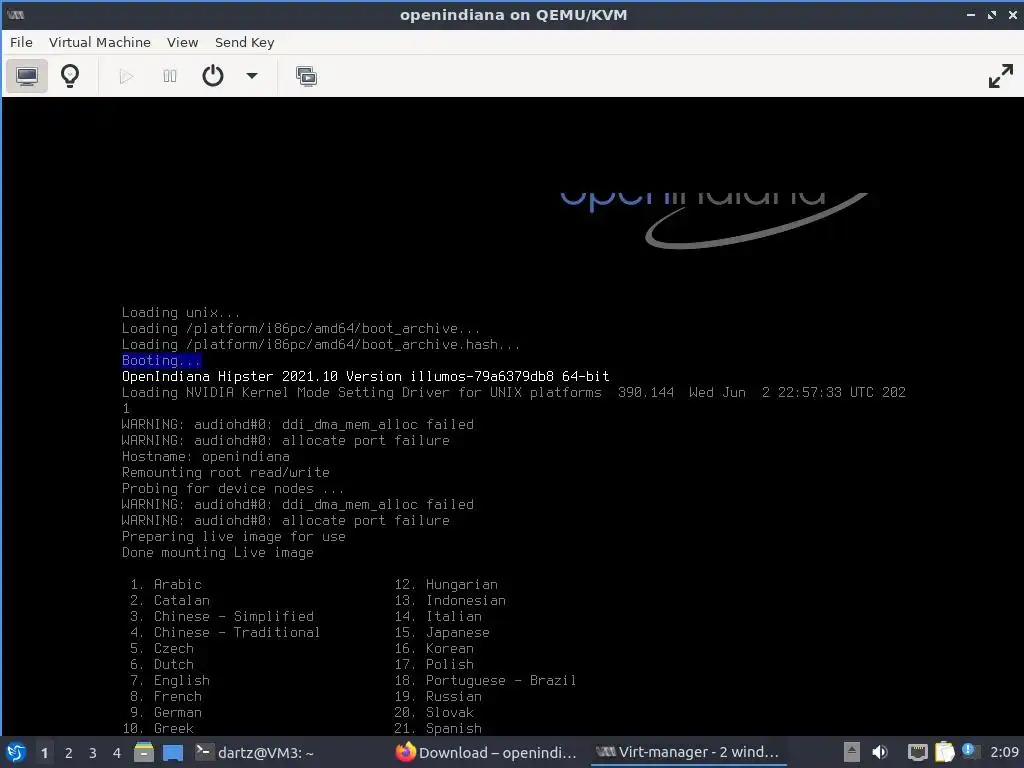This screenshot has width=1024, height=768.
Task: Switch to Firefox Download openindiana window
Action: (487, 752)
